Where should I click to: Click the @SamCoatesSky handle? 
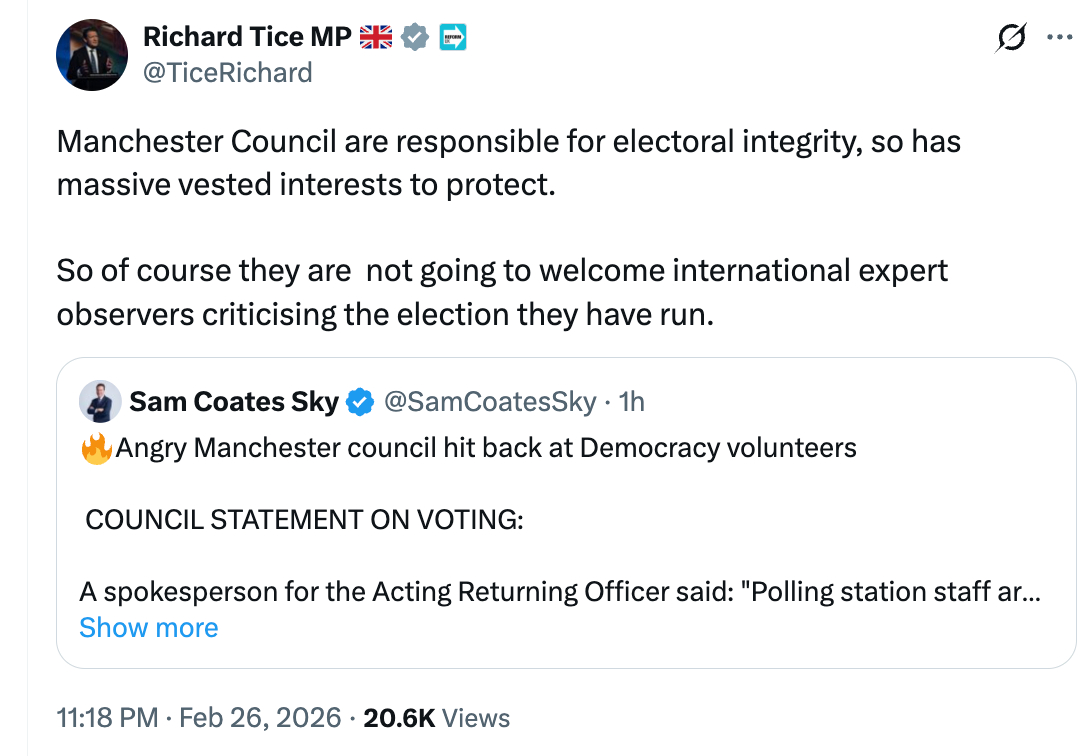[x=490, y=402]
